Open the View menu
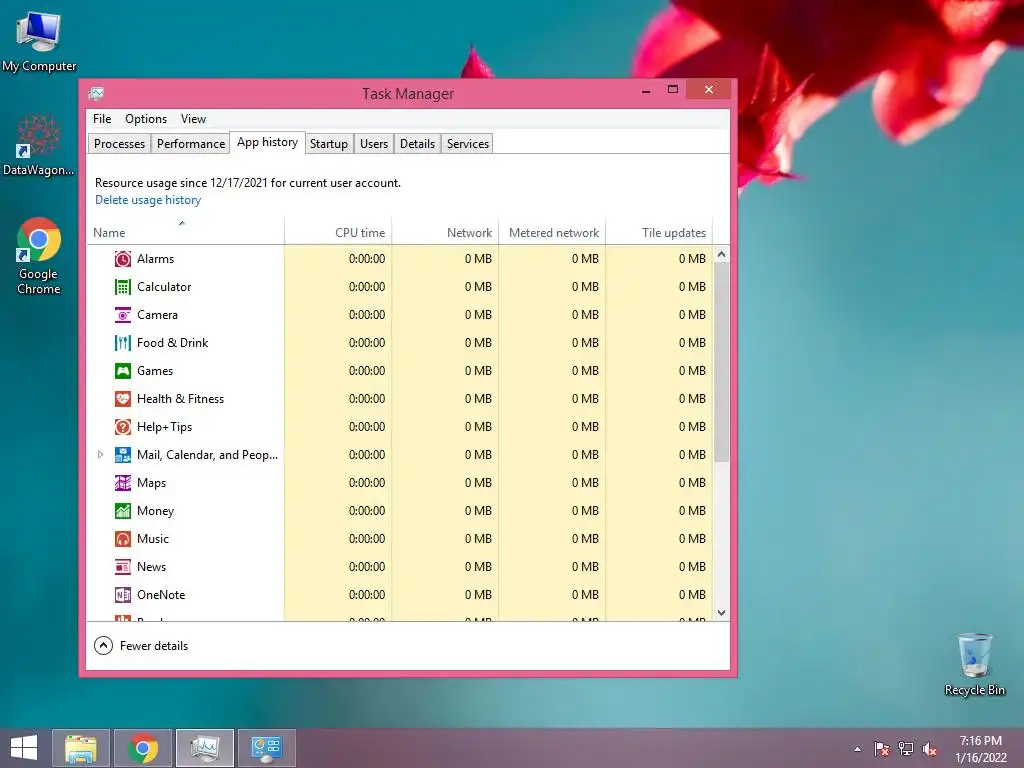This screenshot has height=768, width=1024. [x=193, y=119]
